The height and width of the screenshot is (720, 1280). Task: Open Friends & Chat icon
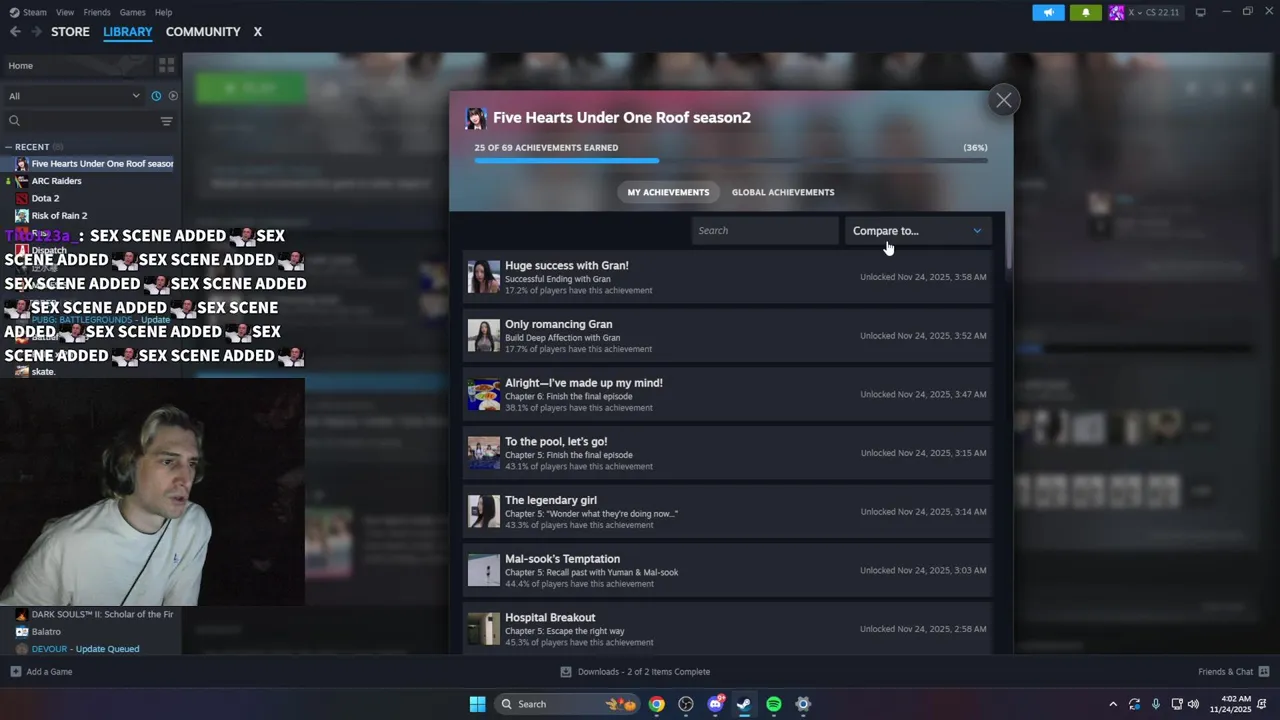click(x=1264, y=672)
